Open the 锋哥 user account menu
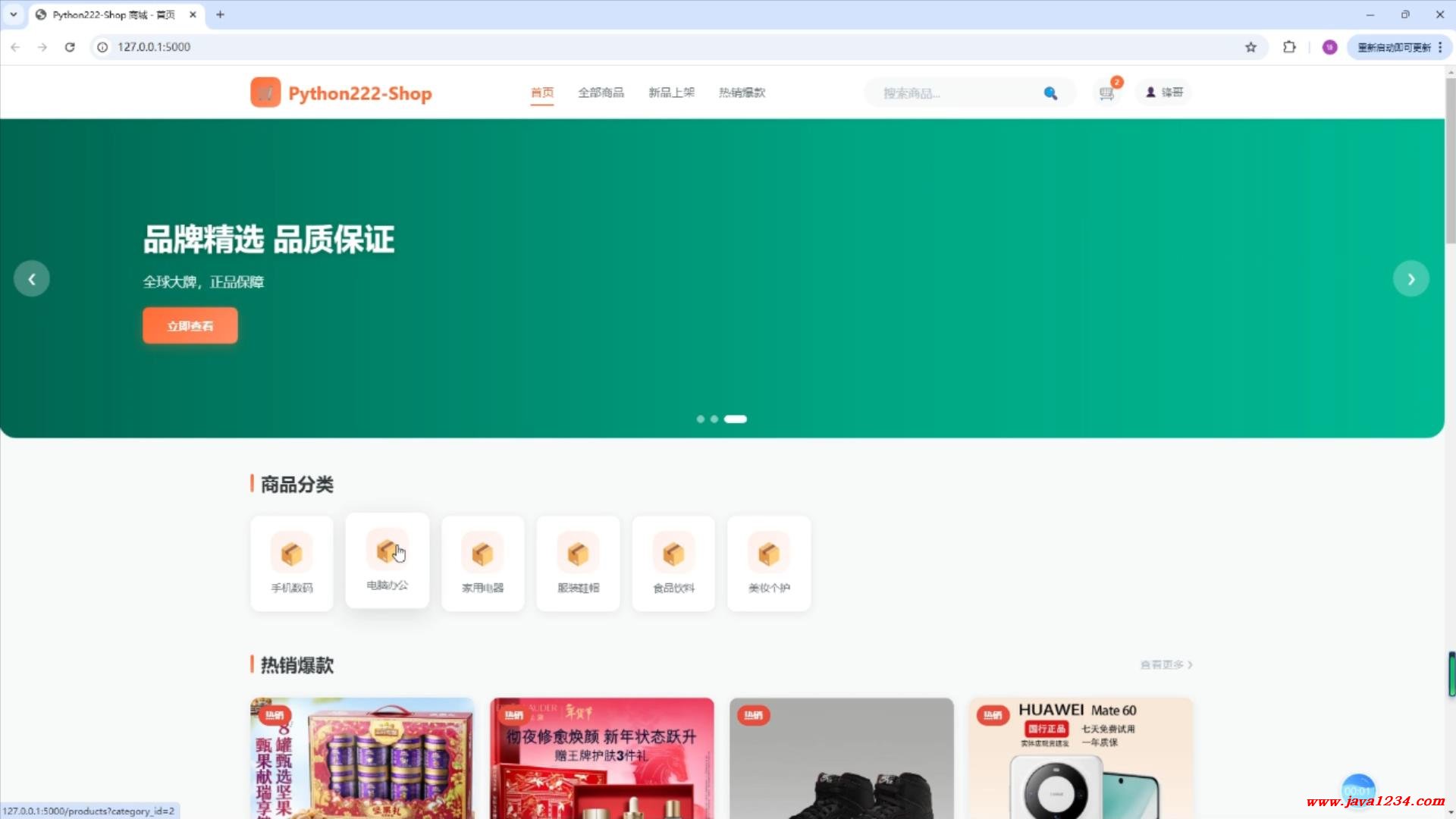This screenshot has width=1456, height=819. (x=1164, y=92)
